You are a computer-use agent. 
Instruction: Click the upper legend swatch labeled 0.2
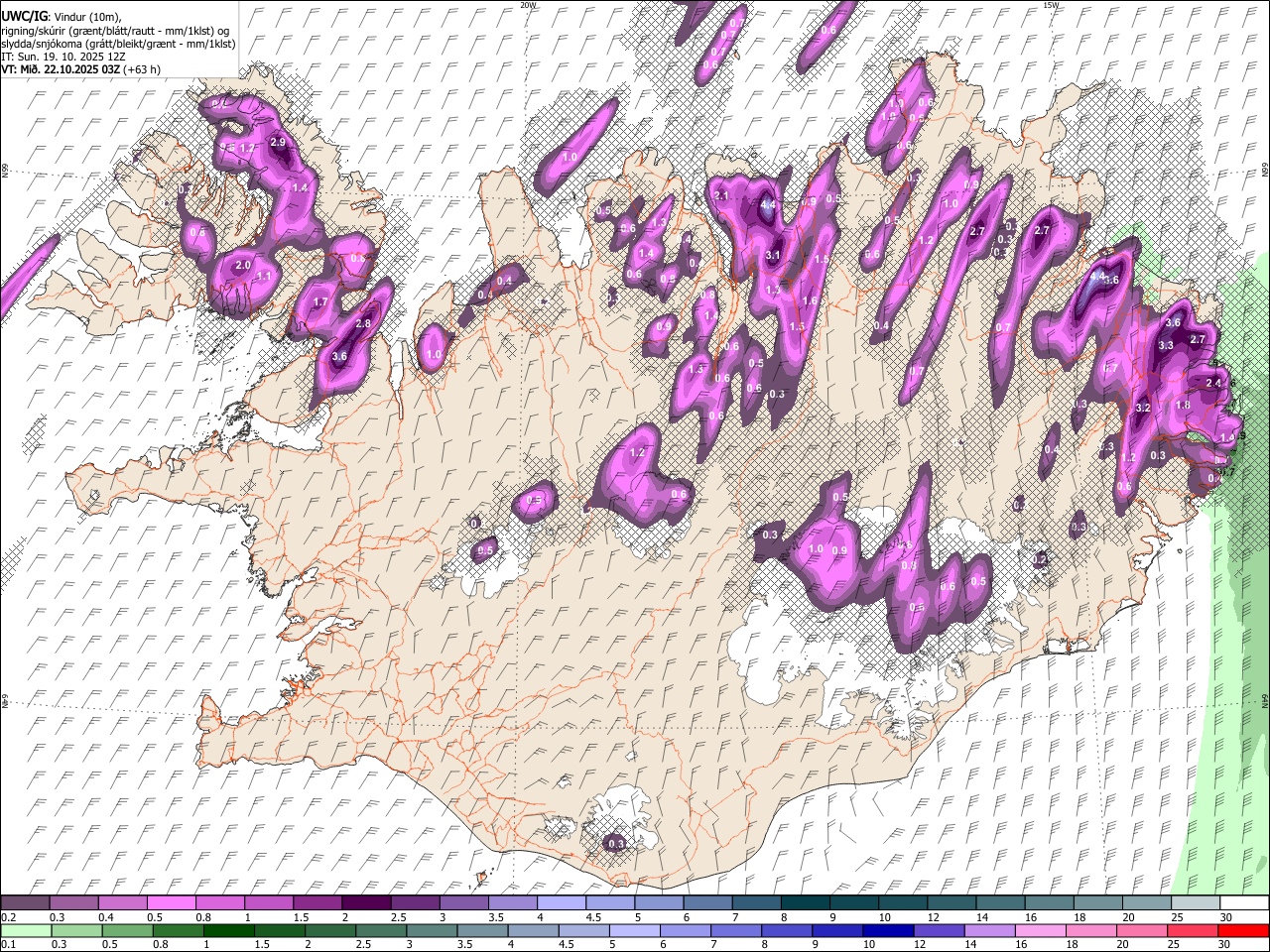click(x=25, y=902)
